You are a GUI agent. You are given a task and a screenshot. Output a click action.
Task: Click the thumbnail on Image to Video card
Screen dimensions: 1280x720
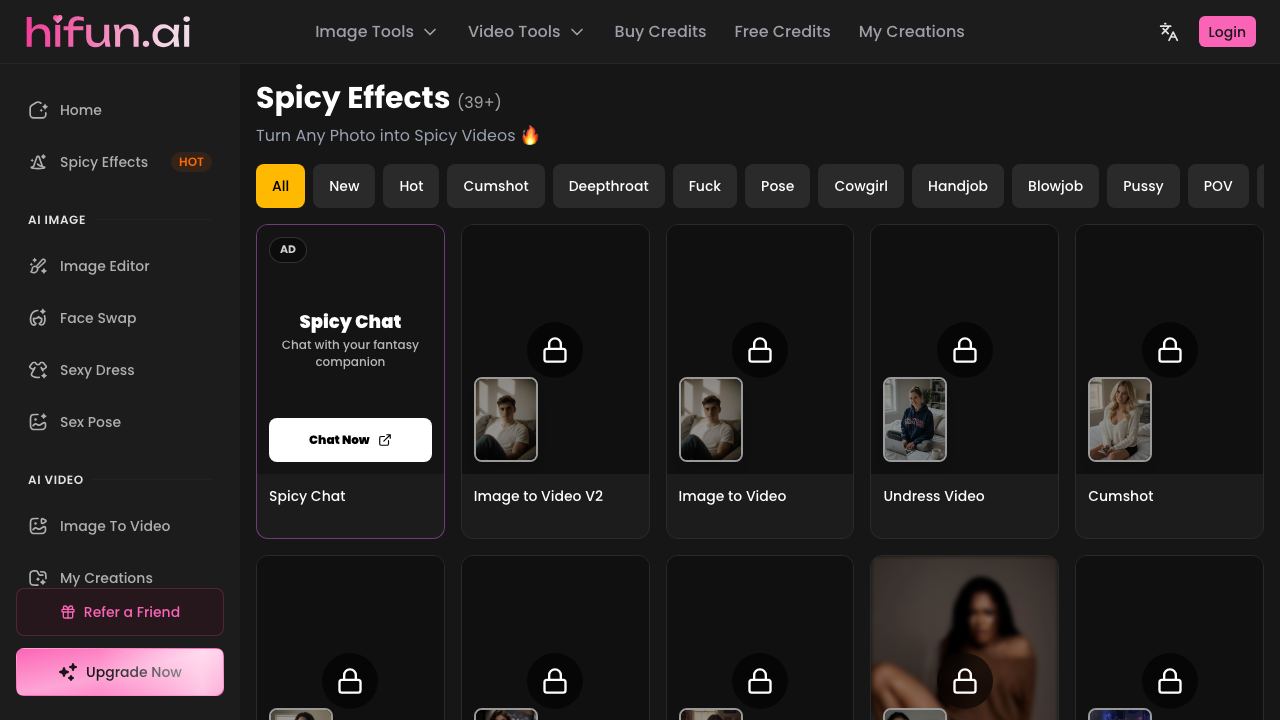(x=711, y=419)
